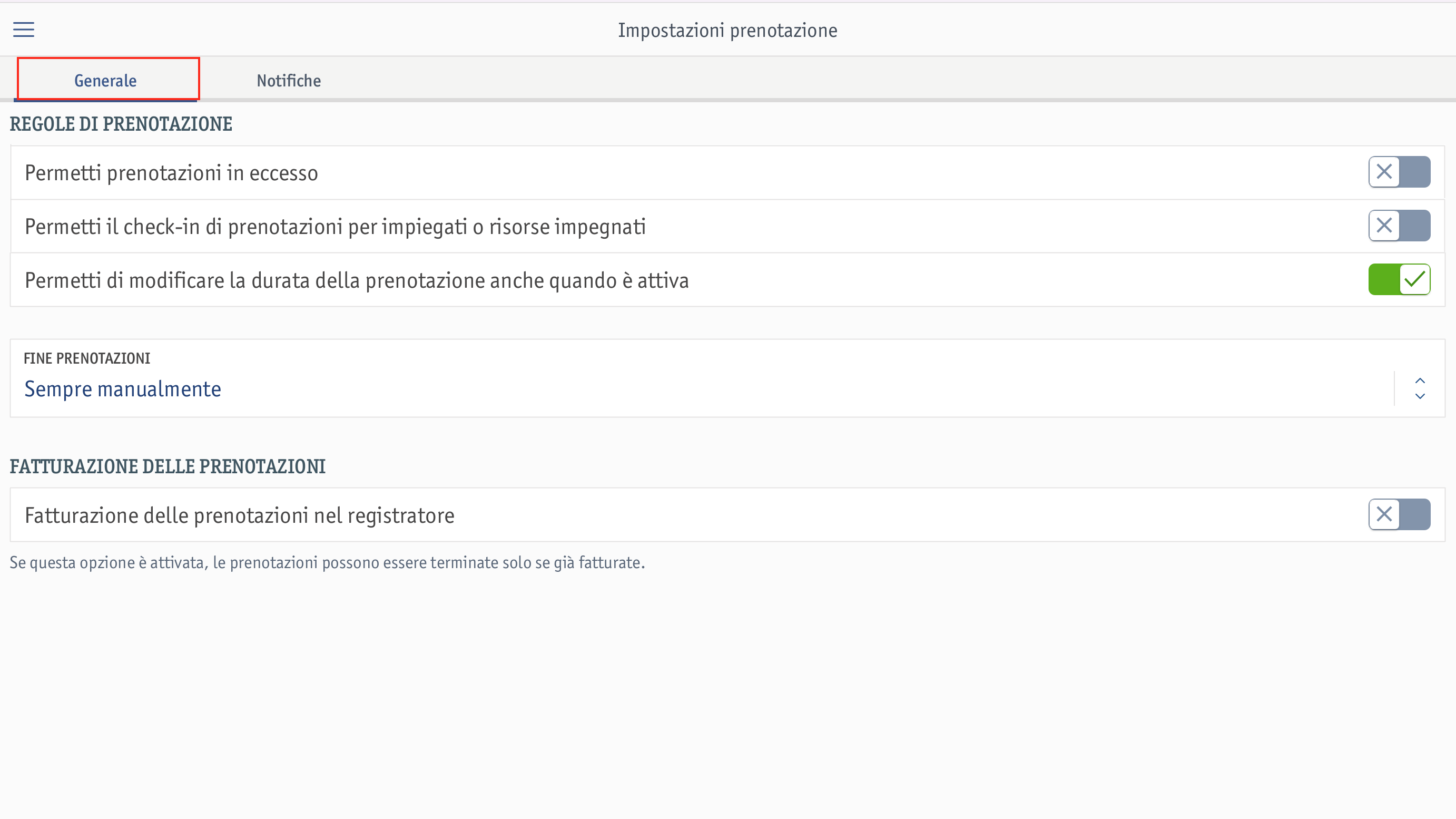Open the Sempre manualmente dropdown
The height and width of the screenshot is (819, 1456).
(727, 378)
